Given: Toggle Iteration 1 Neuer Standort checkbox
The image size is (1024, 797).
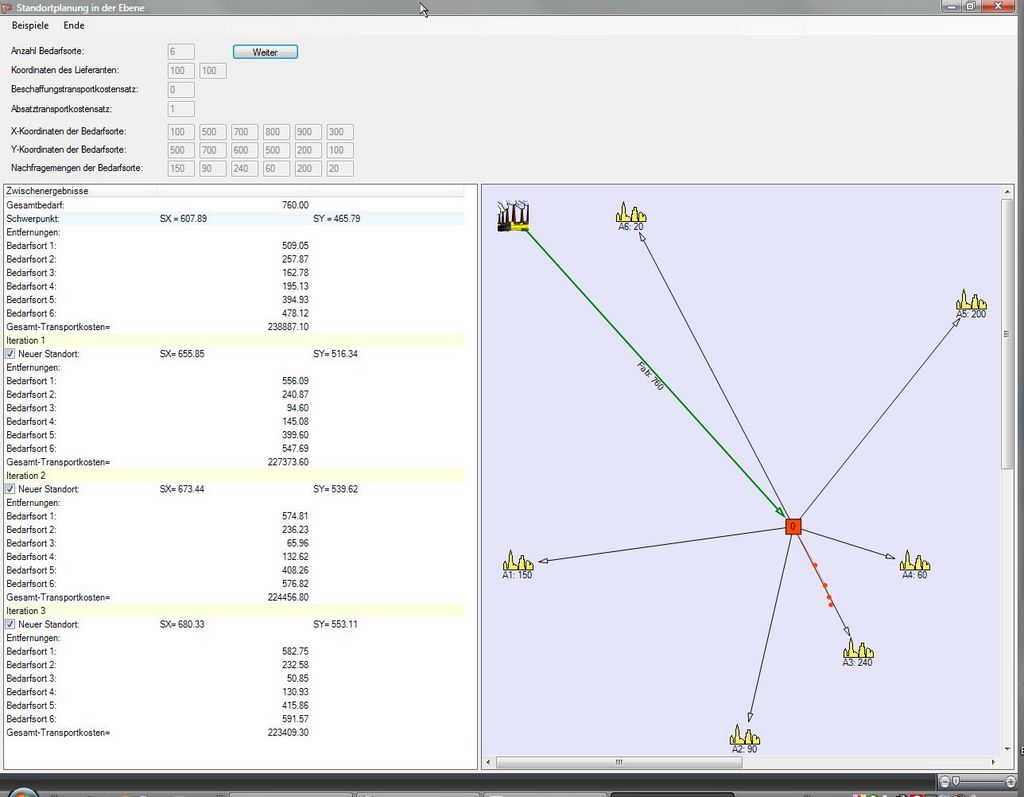Looking at the screenshot, I should [x=10, y=354].
